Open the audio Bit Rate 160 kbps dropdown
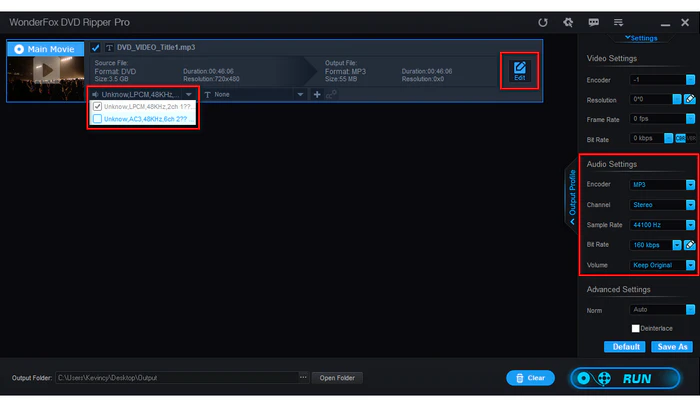 tap(677, 245)
